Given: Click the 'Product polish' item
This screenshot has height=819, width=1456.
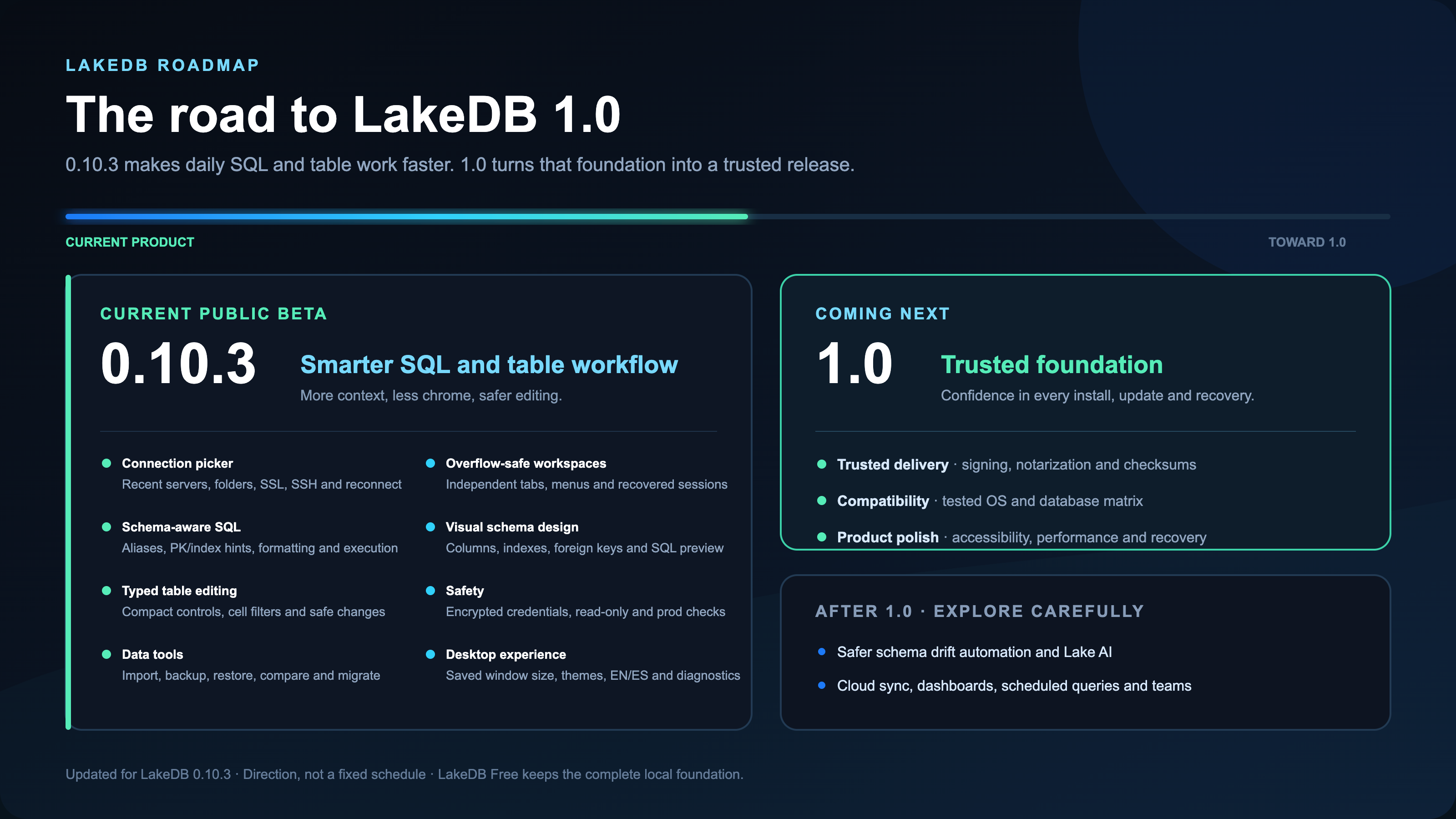Looking at the screenshot, I should pos(887,537).
